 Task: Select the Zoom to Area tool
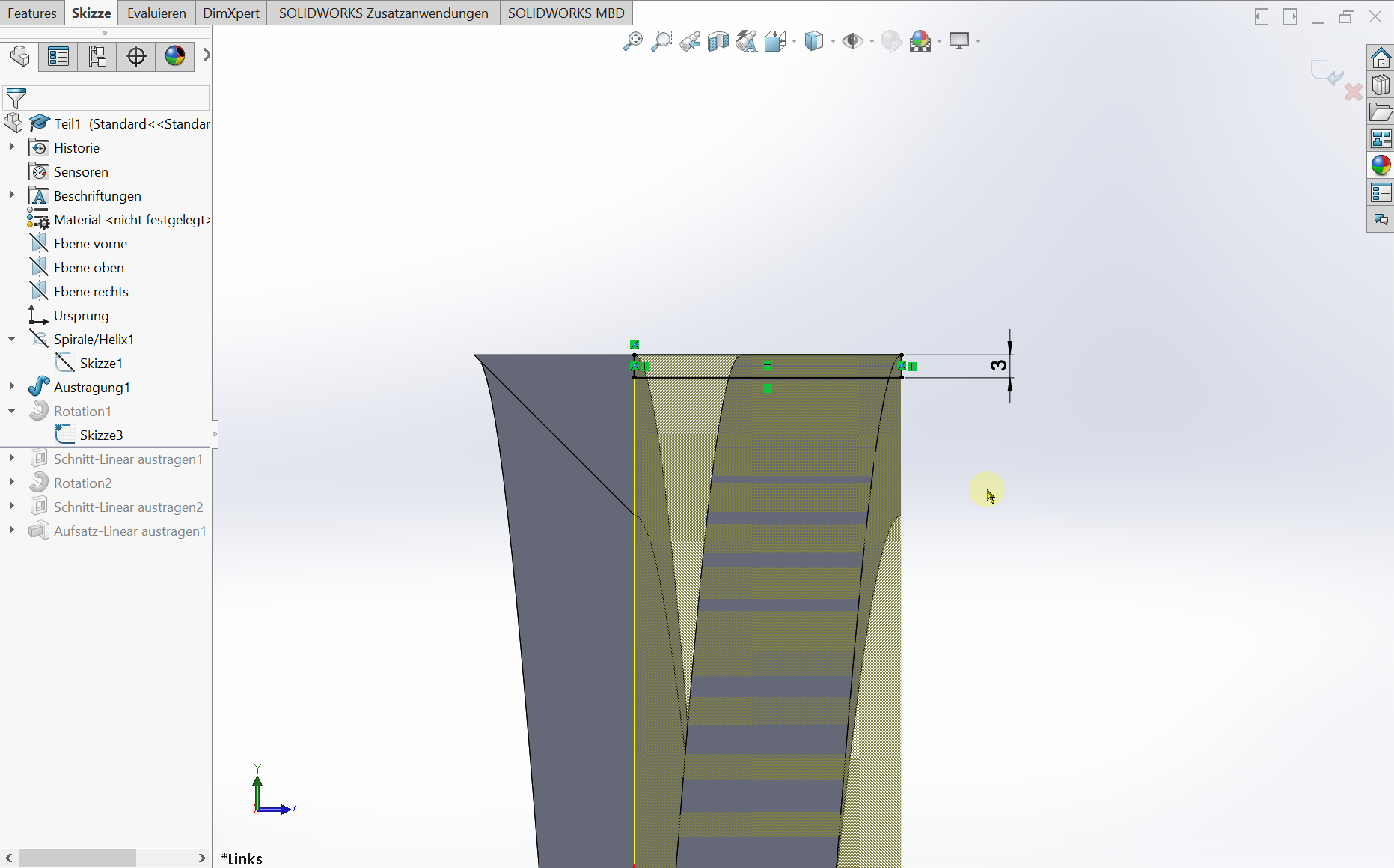[x=661, y=41]
